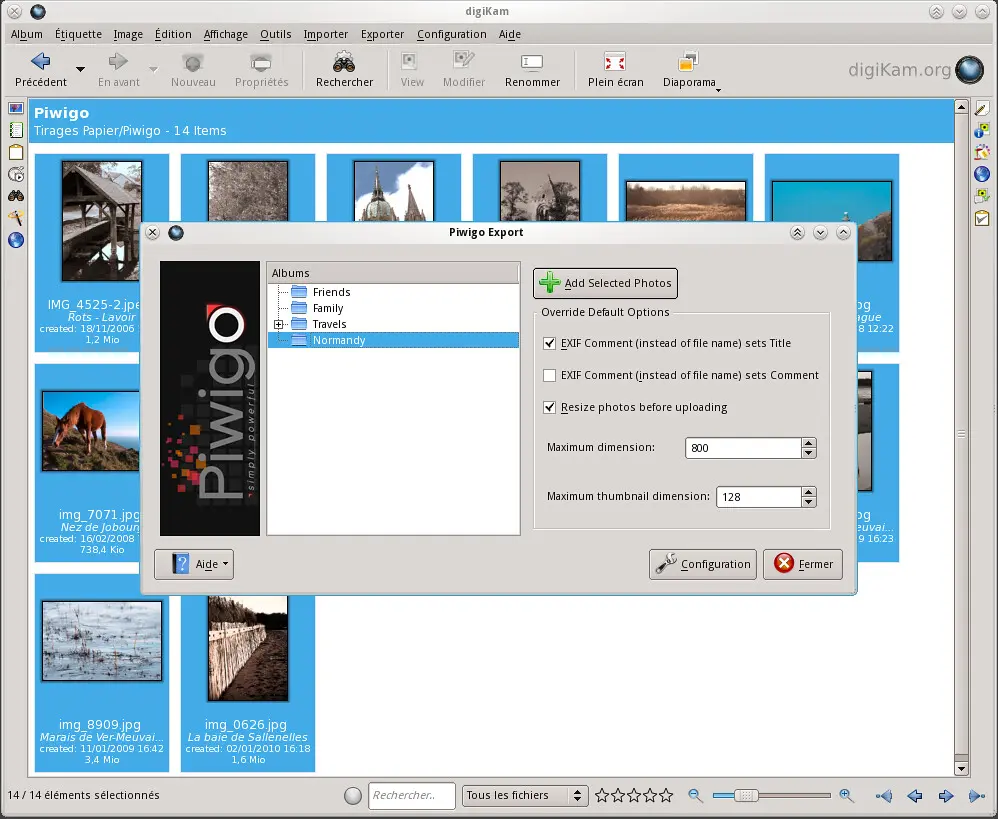Open the Aide dropdown button in dialog
This screenshot has width=998, height=819.
click(x=194, y=564)
